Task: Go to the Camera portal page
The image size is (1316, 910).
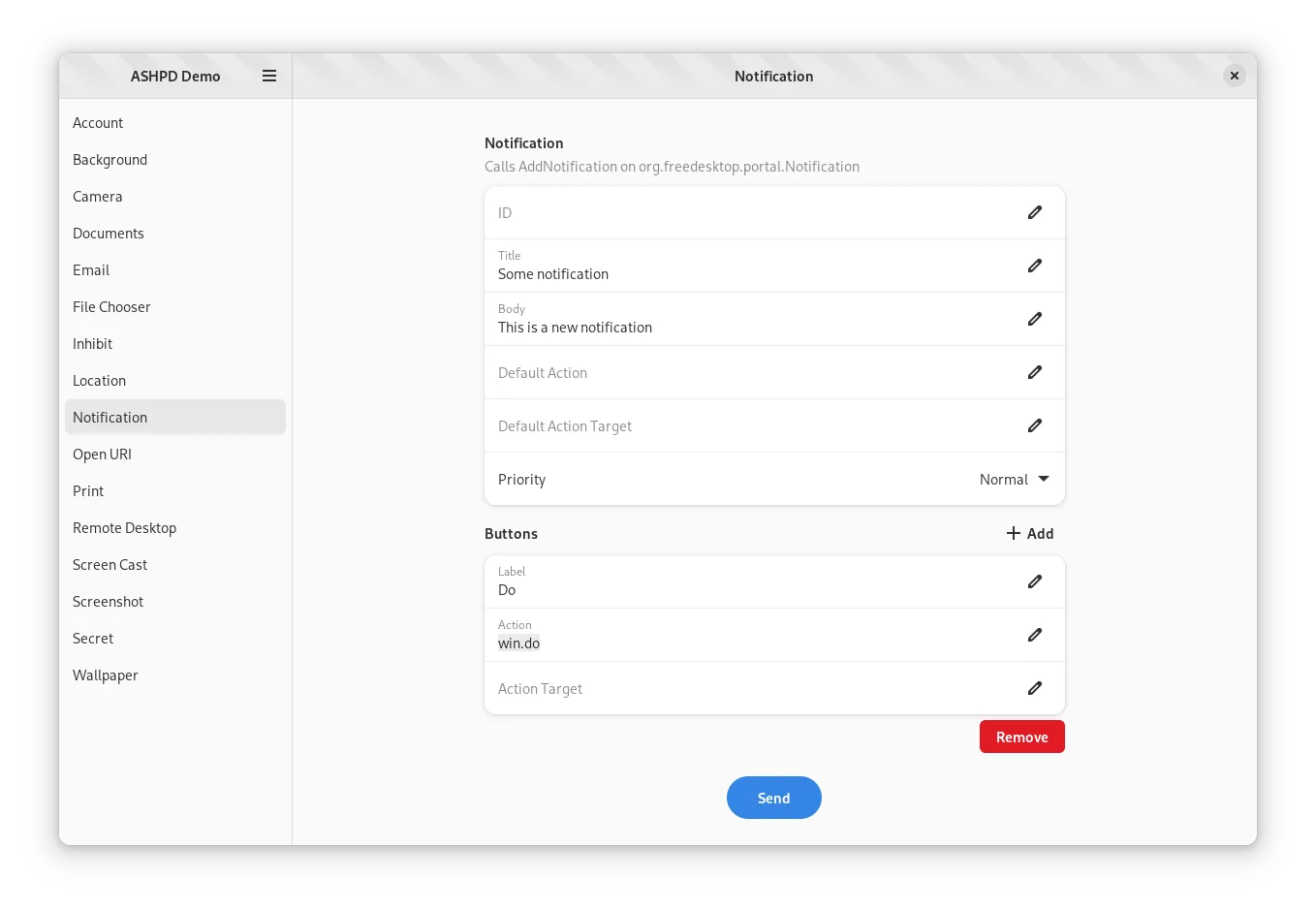Action: [x=97, y=197]
